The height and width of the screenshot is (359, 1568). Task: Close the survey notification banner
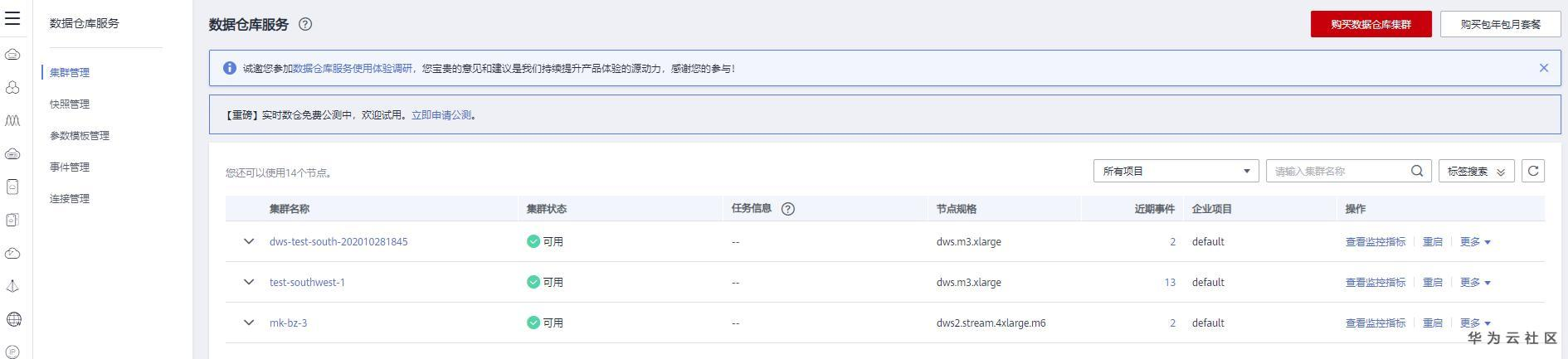(x=1544, y=68)
